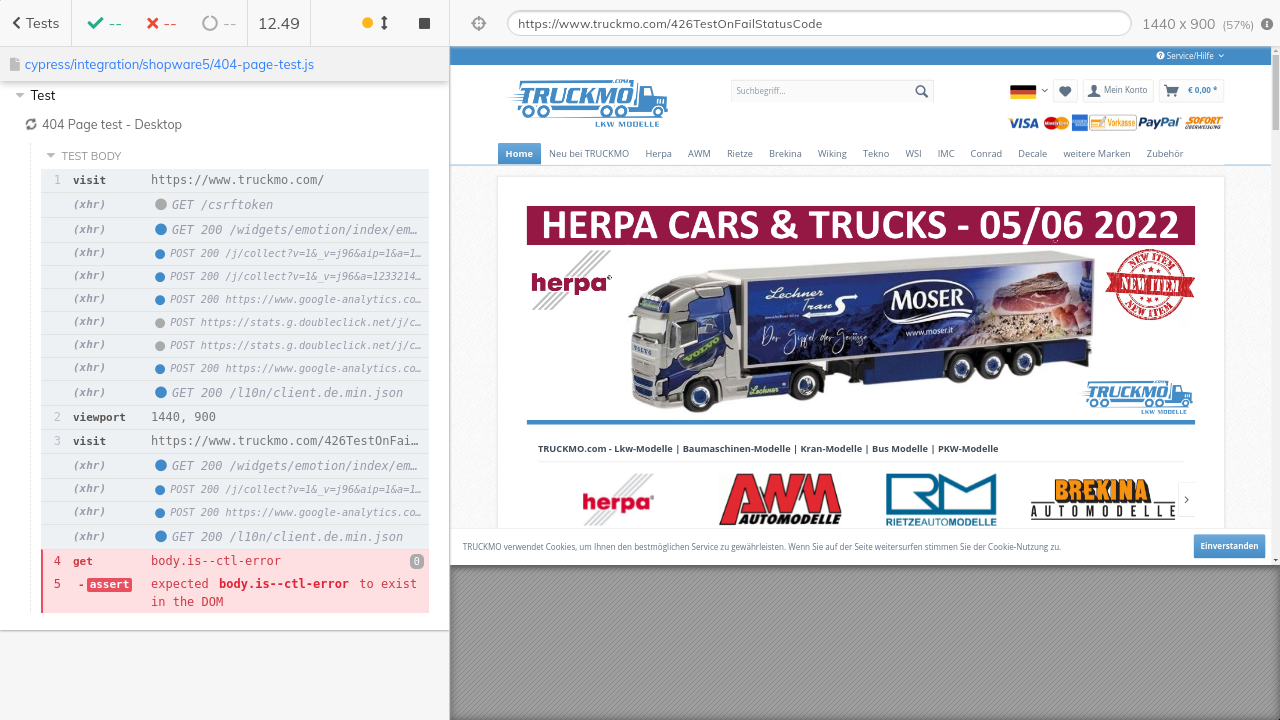Open the 404-page-test.js spec file link
1280x720 pixels.
click(169, 64)
